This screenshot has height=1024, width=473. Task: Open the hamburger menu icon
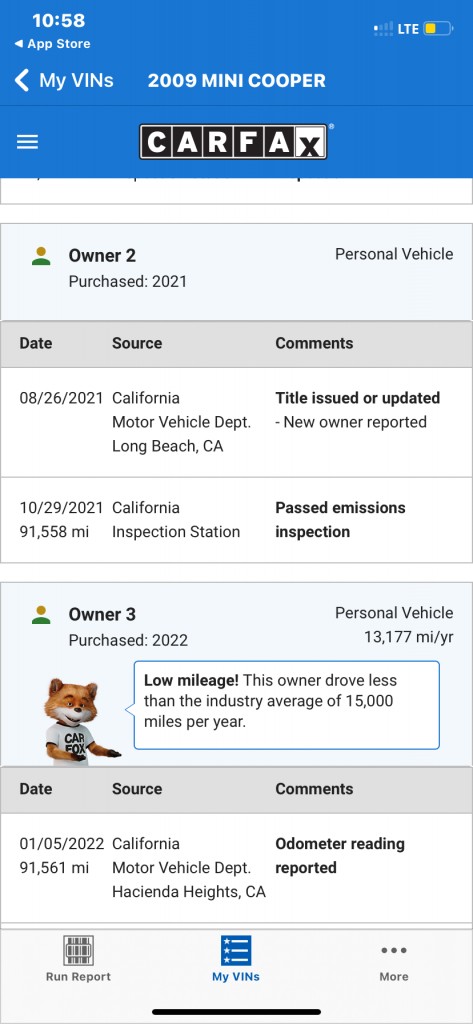coord(27,142)
